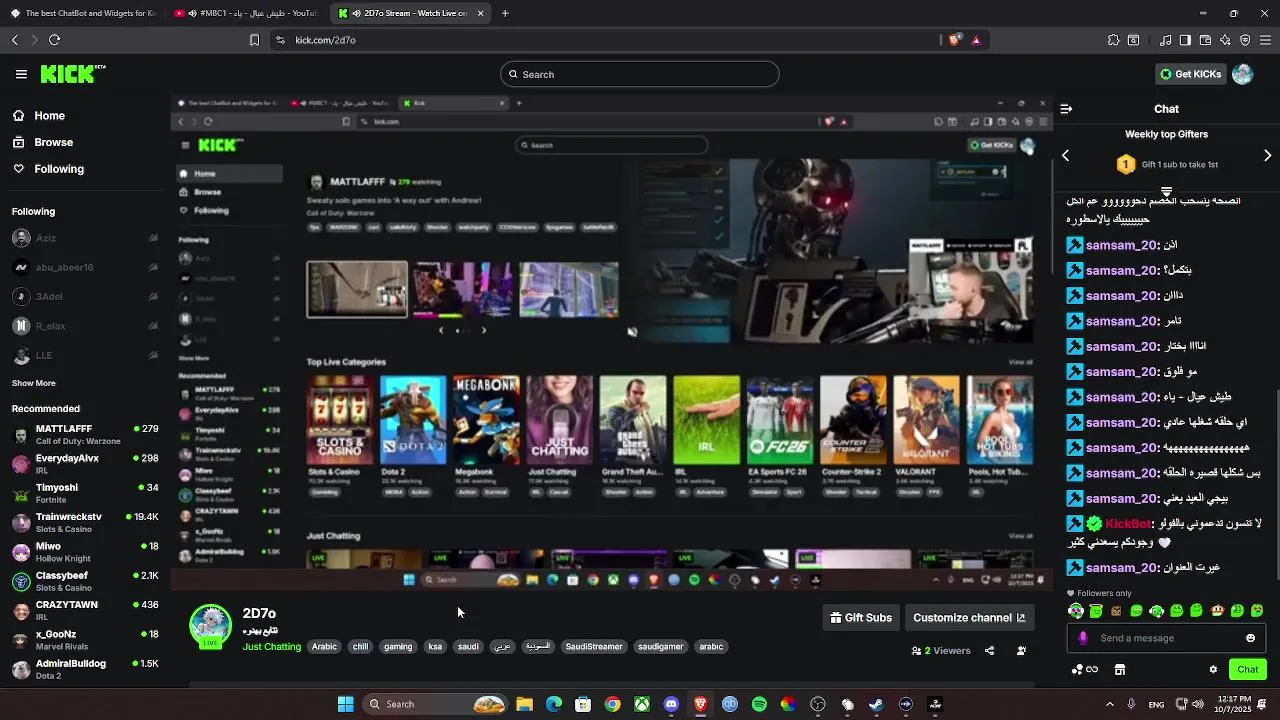Open Brave Leo AI sparkle icon
The image size is (1280, 720).
click(x=1225, y=40)
